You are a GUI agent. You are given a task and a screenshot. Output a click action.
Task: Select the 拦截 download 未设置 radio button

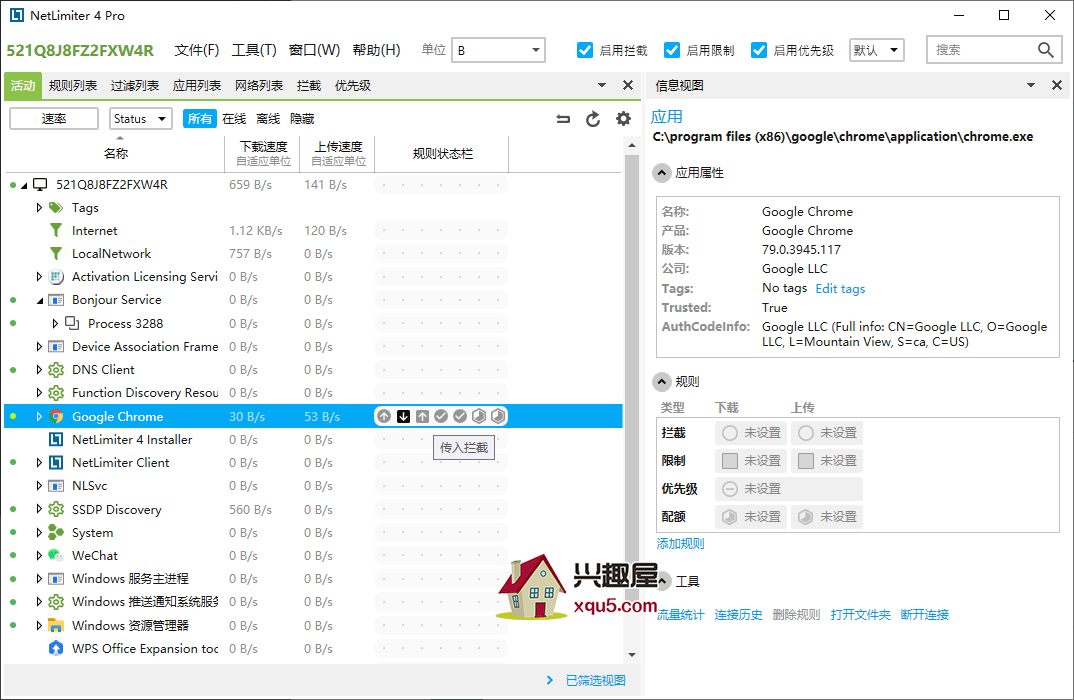tap(730, 433)
